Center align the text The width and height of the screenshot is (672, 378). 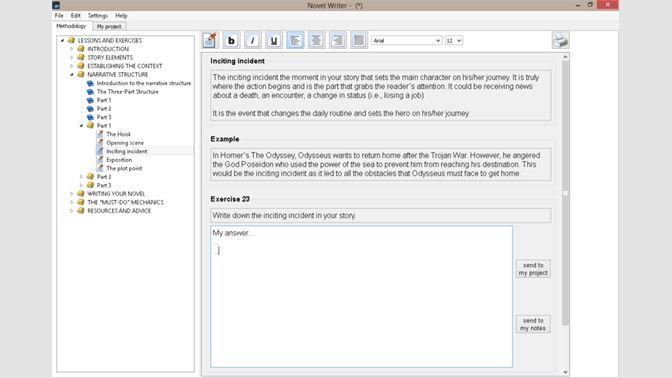(x=316, y=40)
